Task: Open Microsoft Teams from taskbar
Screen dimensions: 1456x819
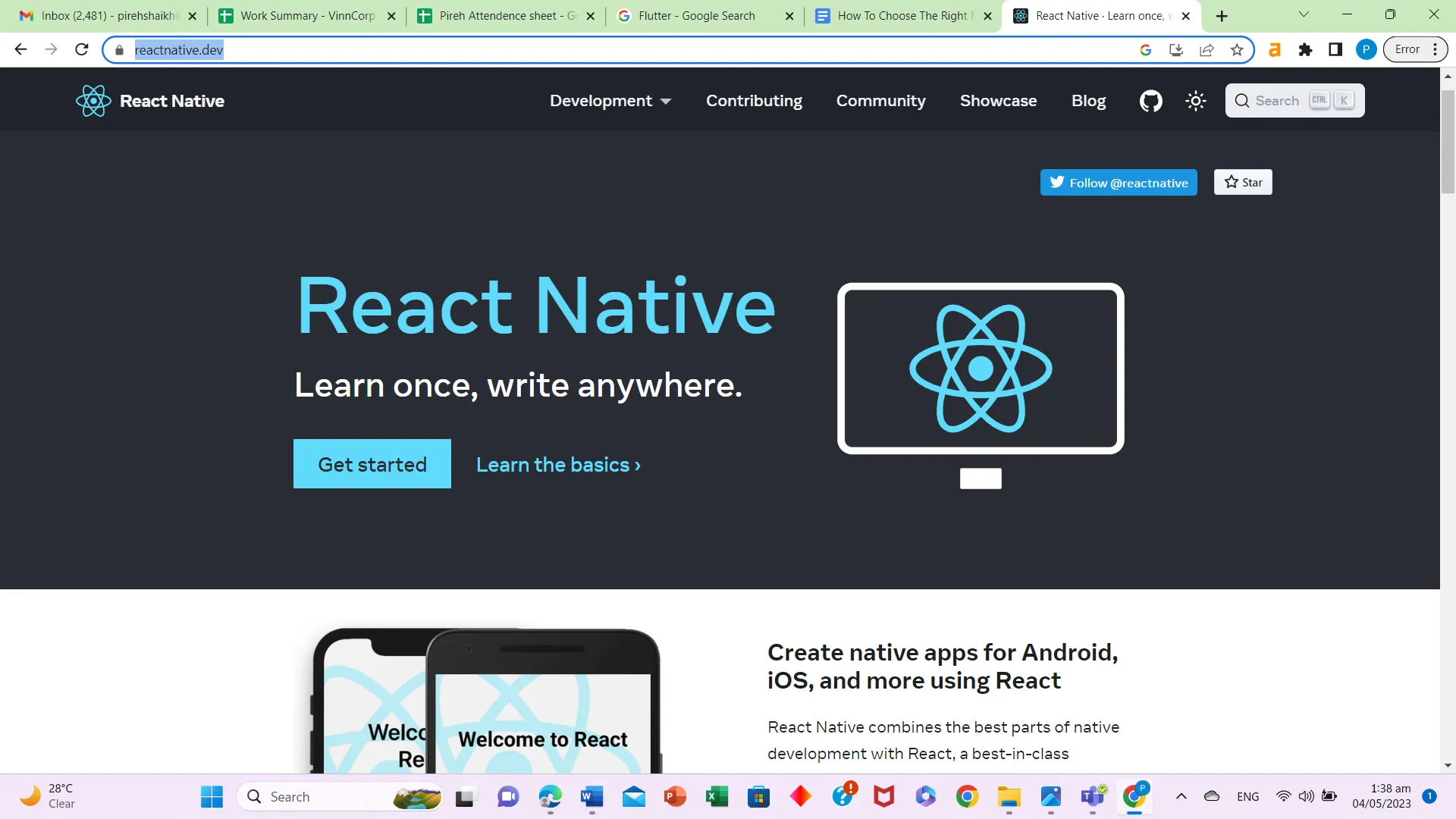Action: 1093,796
